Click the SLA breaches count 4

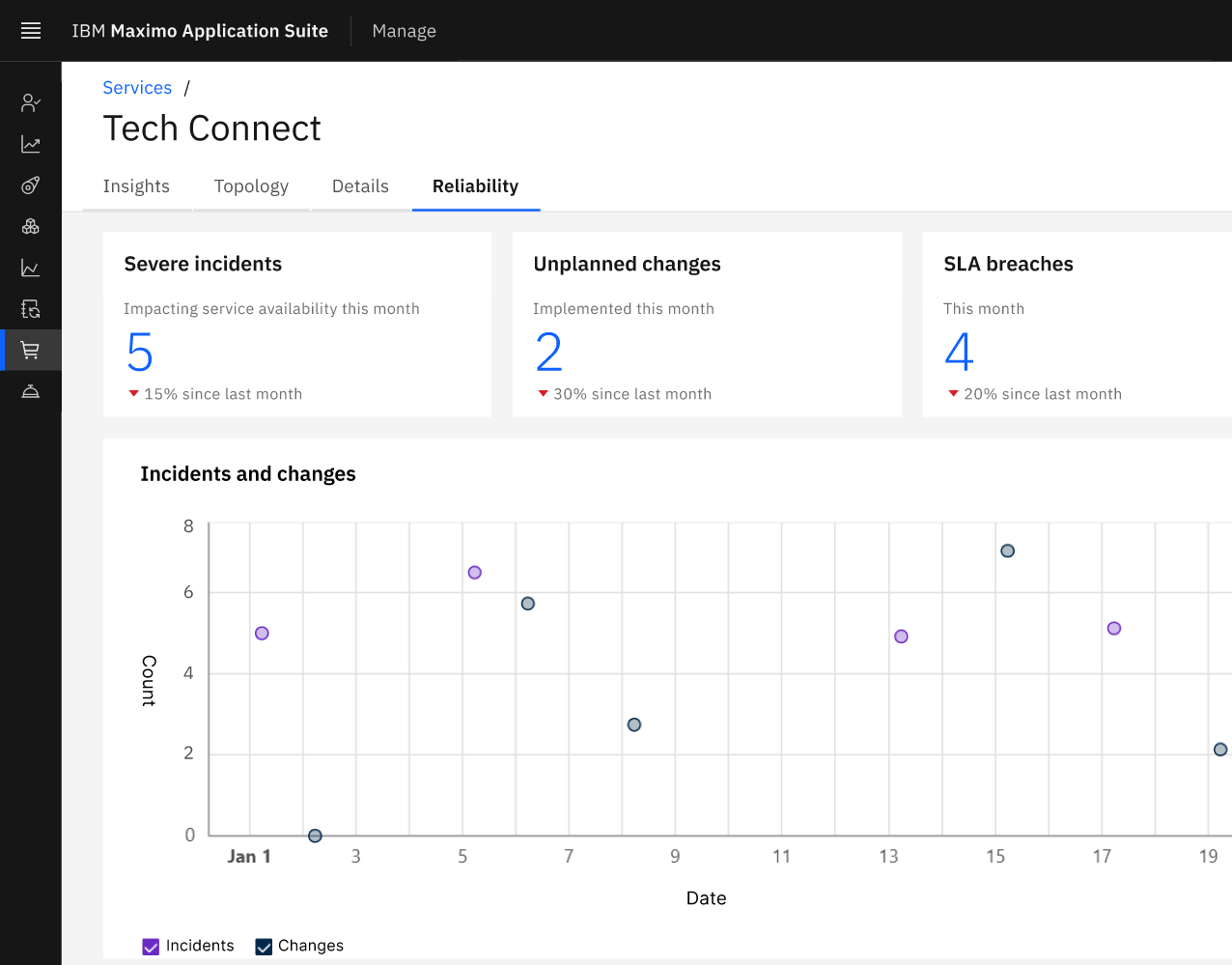click(959, 353)
